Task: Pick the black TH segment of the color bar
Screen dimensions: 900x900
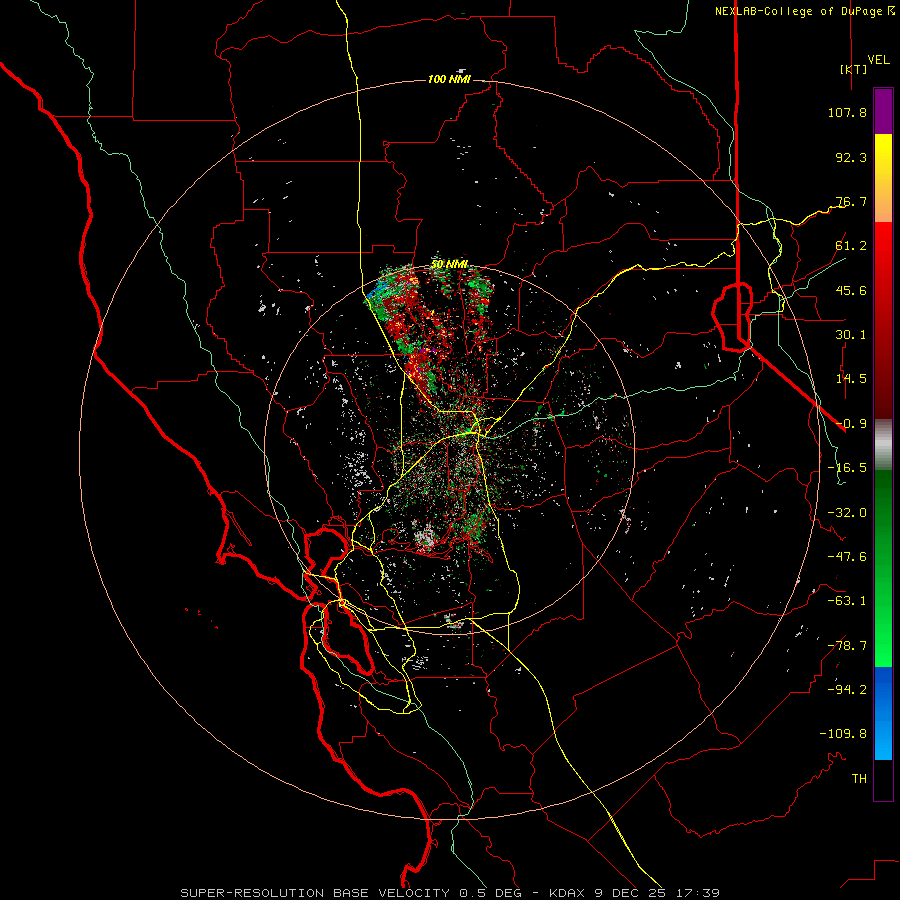Action: (x=883, y=780)
